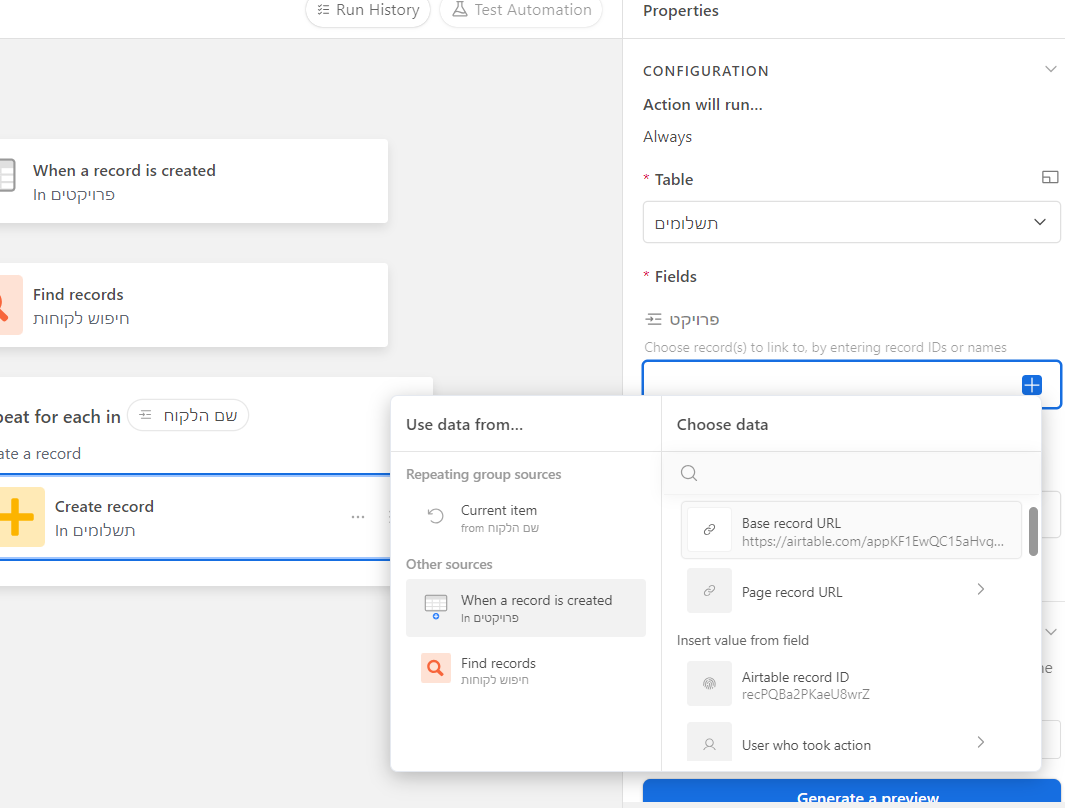Collapse the Configuration section chevron
This screenshot has width=1065, height=808.
point(1050,70)
